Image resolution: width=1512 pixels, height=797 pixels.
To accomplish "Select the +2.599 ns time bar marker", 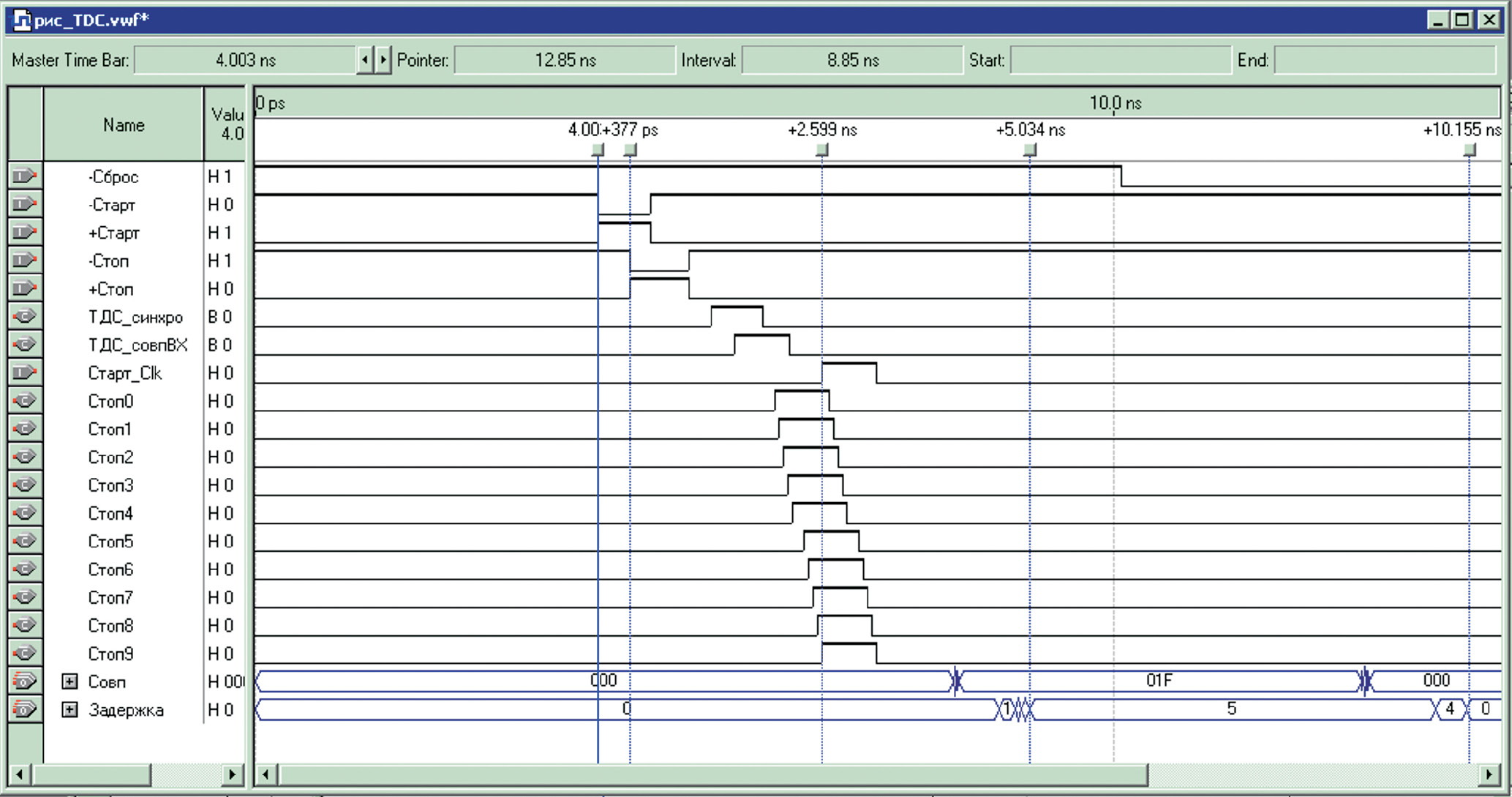I will pyautogui.click(x=822, y=150).
